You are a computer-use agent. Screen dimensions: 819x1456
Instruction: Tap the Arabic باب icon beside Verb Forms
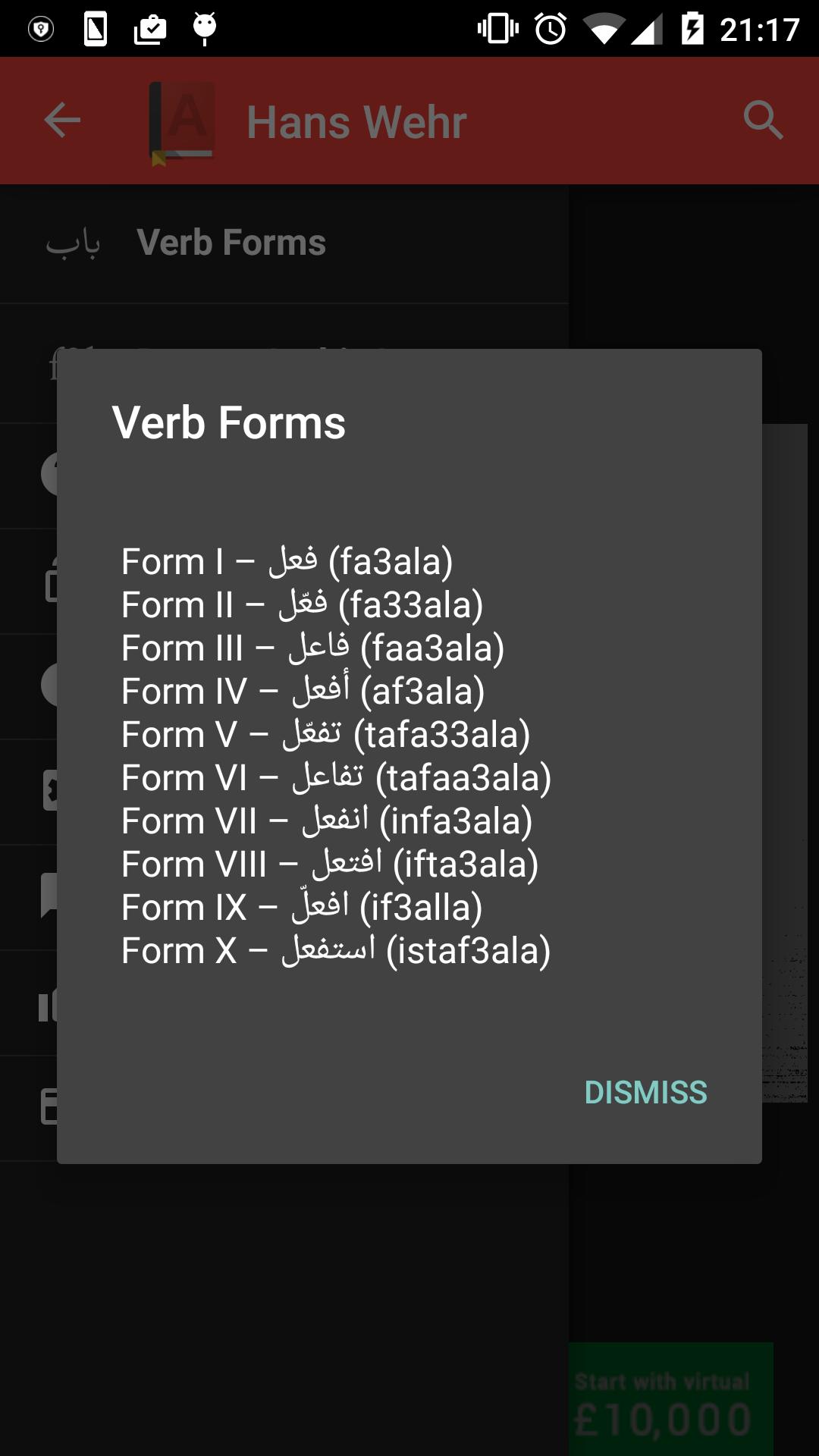tap(73, 243)
